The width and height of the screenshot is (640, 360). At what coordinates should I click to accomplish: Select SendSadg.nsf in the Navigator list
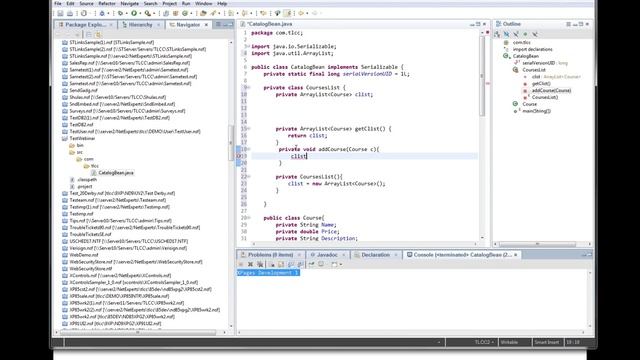click(x=84, y=90)
